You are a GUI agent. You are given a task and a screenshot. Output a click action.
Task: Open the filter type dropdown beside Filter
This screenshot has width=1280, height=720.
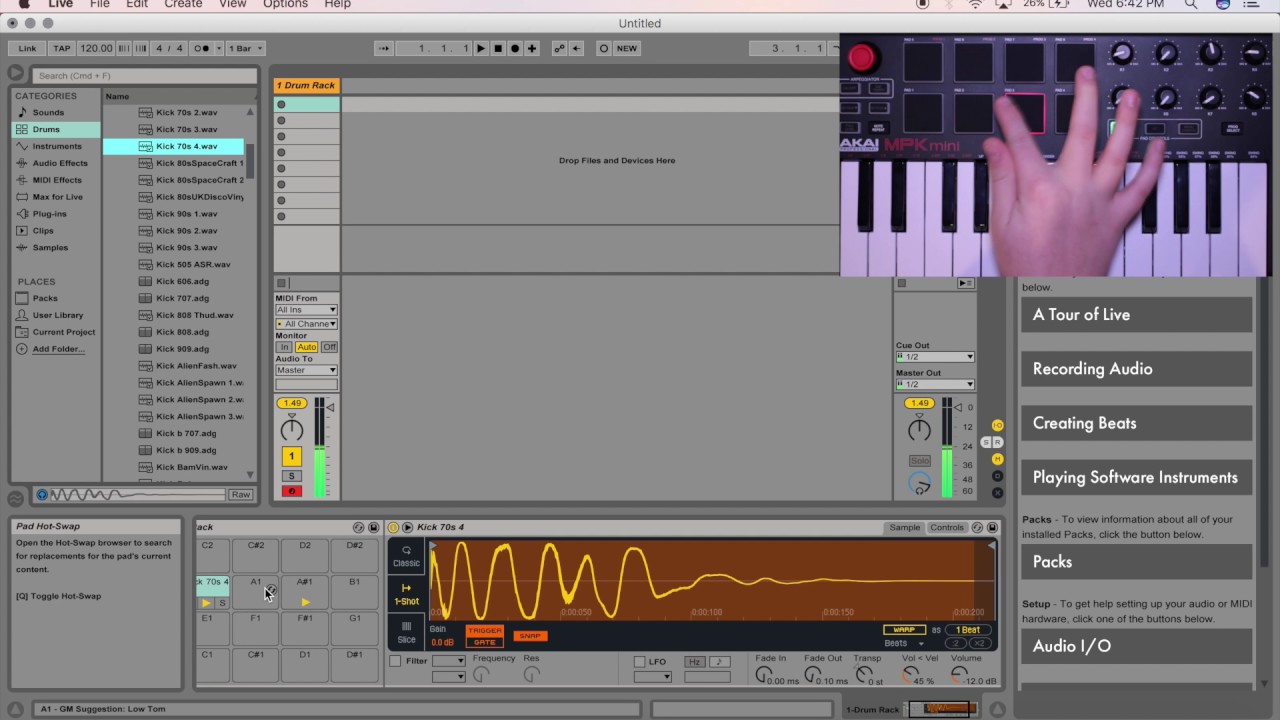click(448, 661)
